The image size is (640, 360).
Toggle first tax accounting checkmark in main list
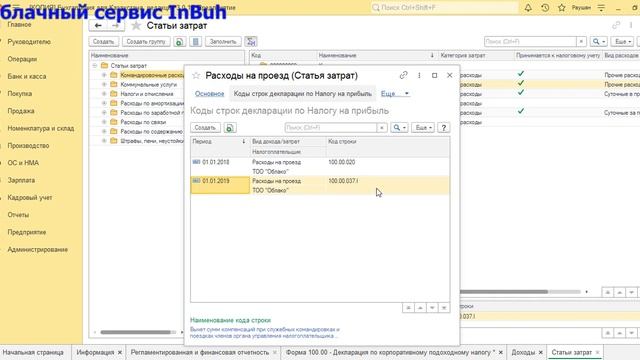[x=520, y=73]
